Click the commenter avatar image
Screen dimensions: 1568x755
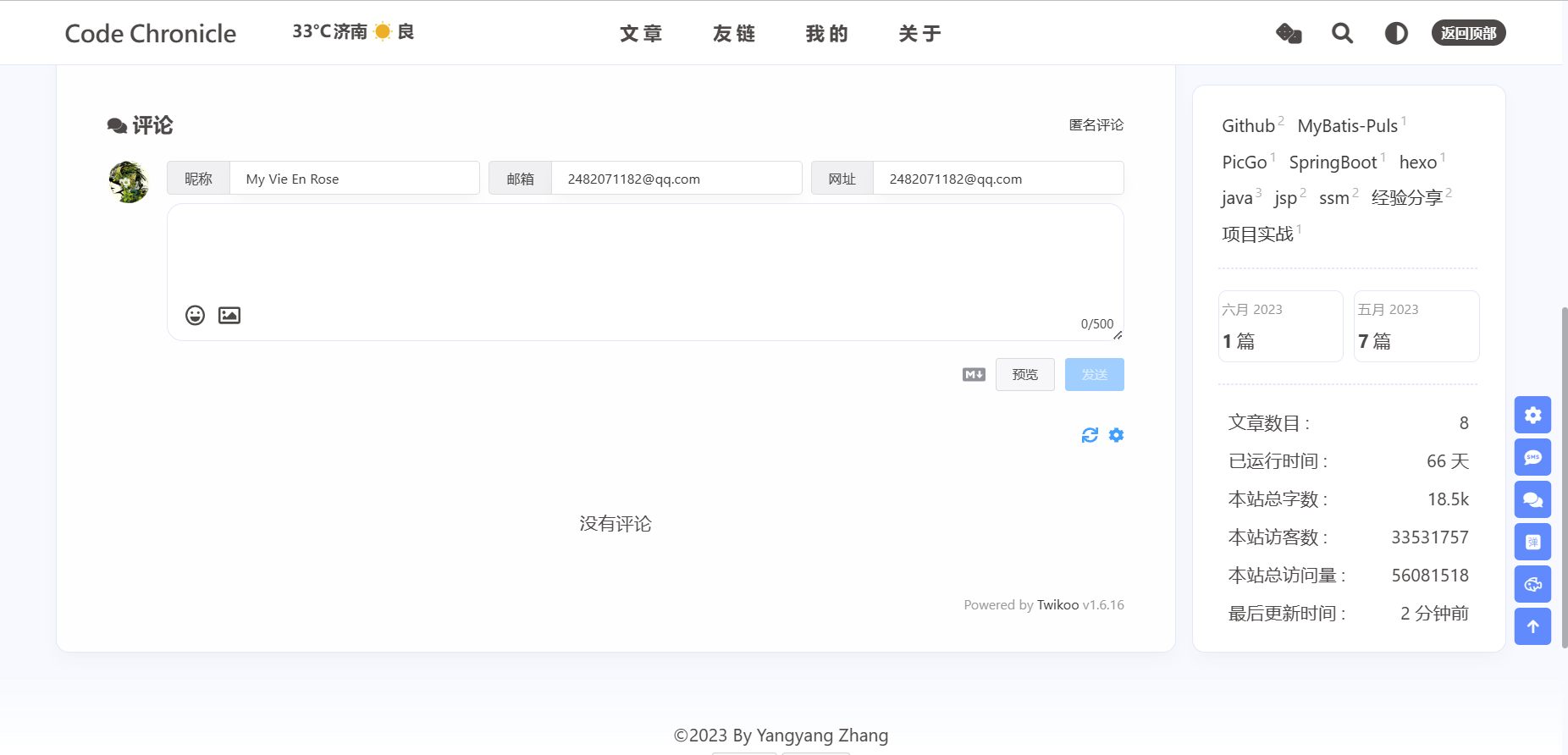click(x=129, y=182)
